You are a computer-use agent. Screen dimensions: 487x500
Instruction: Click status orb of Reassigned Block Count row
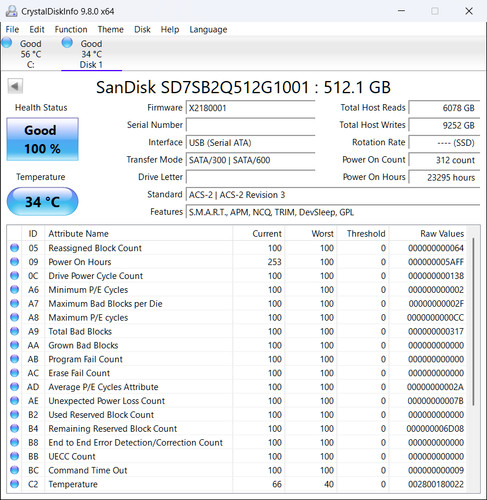pyautogui.click(x=14, y=248)
